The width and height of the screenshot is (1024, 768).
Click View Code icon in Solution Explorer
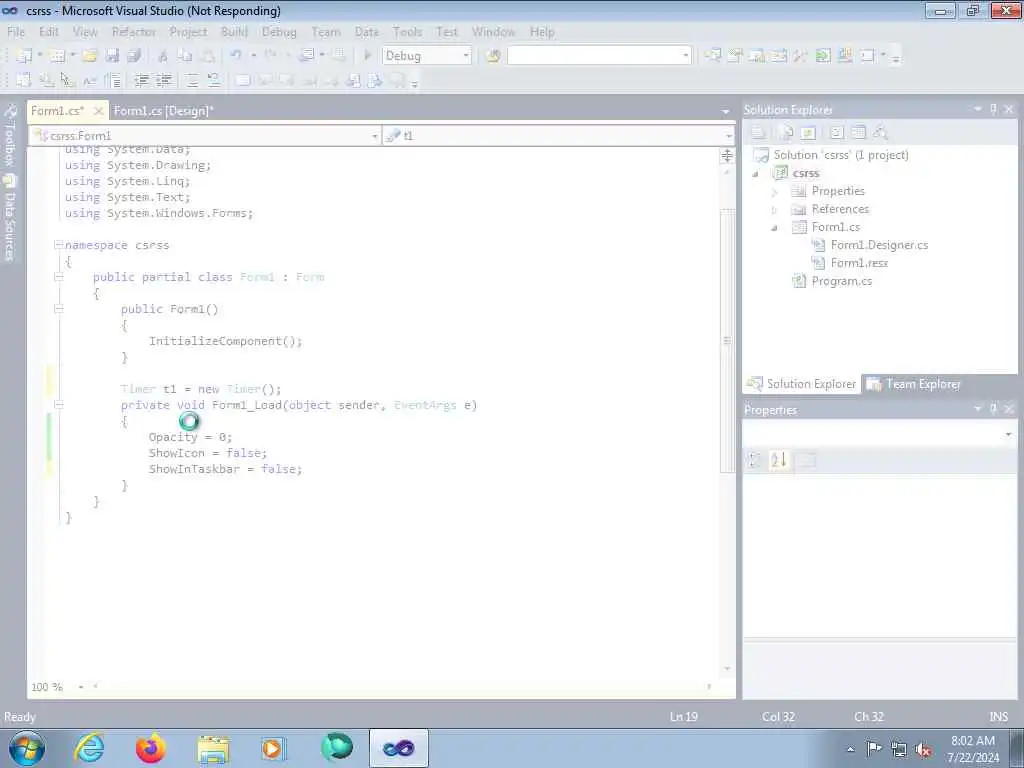pyautogui.click(x=837, y=133)
